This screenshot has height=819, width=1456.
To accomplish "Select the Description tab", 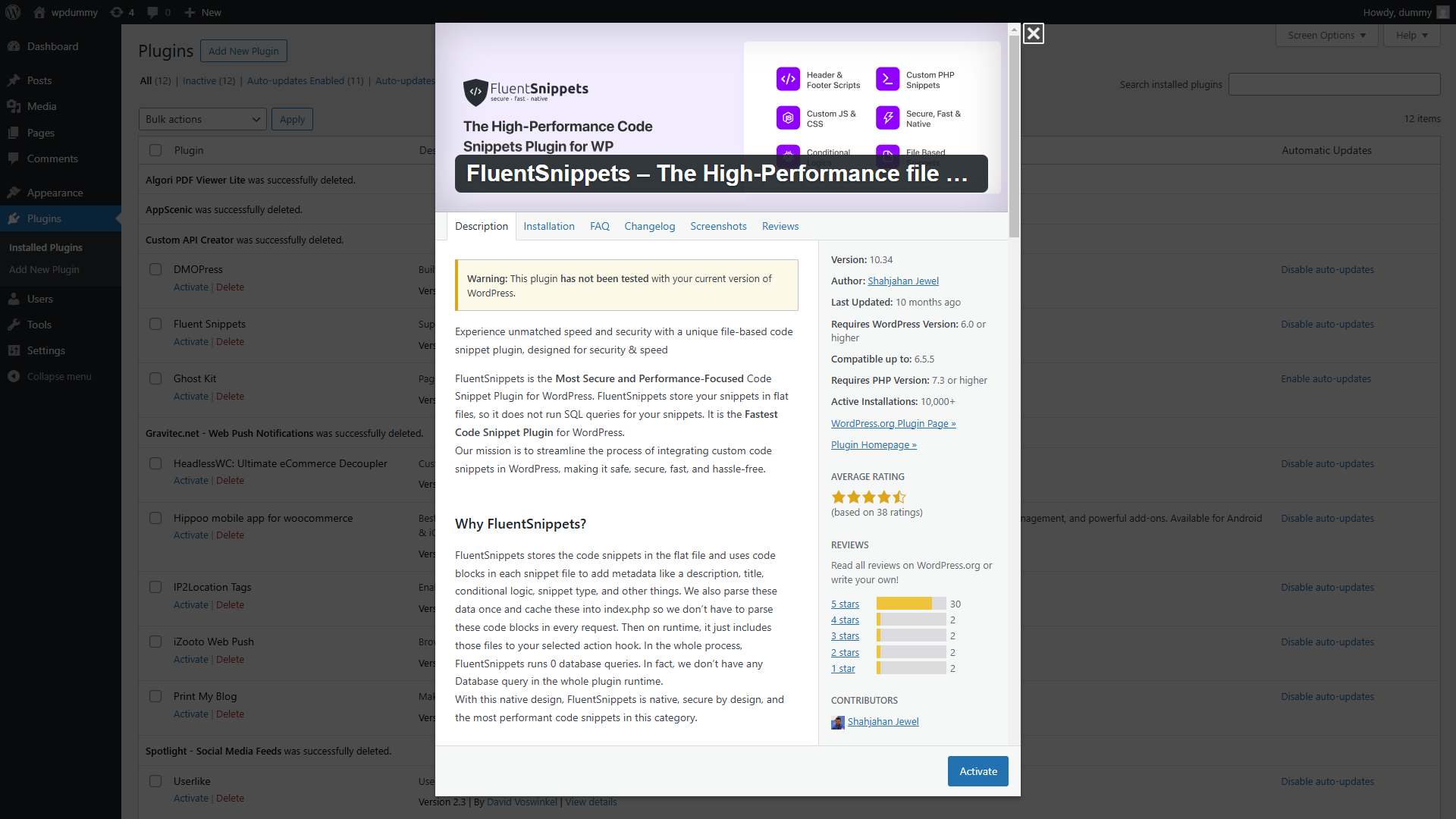I will pos(482,226).
